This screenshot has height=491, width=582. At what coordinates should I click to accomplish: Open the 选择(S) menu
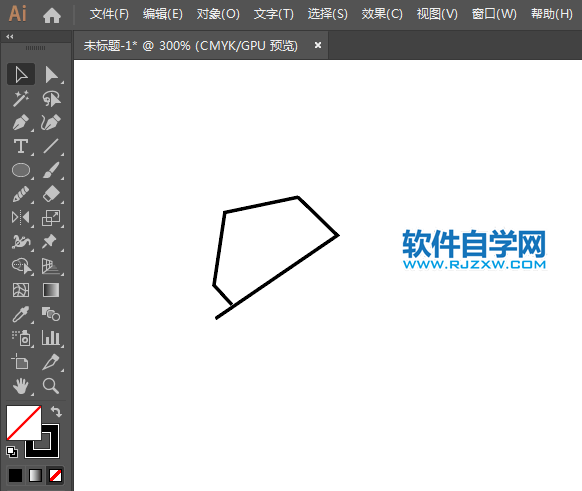[328, 14]
